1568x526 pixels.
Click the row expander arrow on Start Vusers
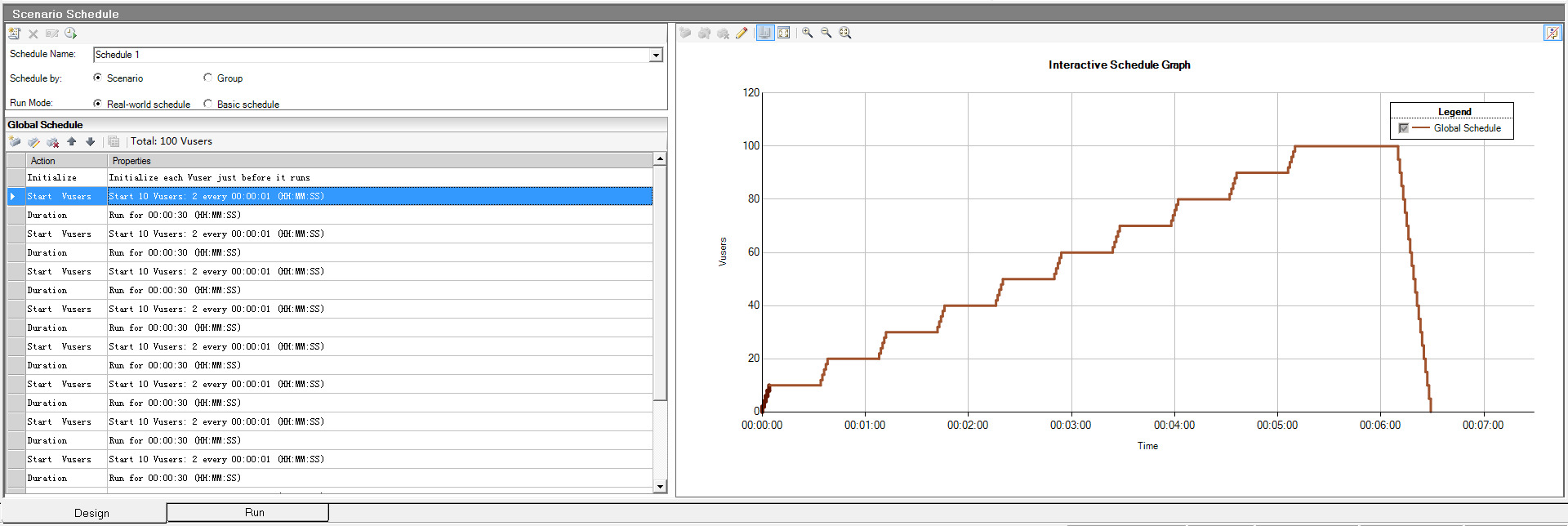(13, 196)
